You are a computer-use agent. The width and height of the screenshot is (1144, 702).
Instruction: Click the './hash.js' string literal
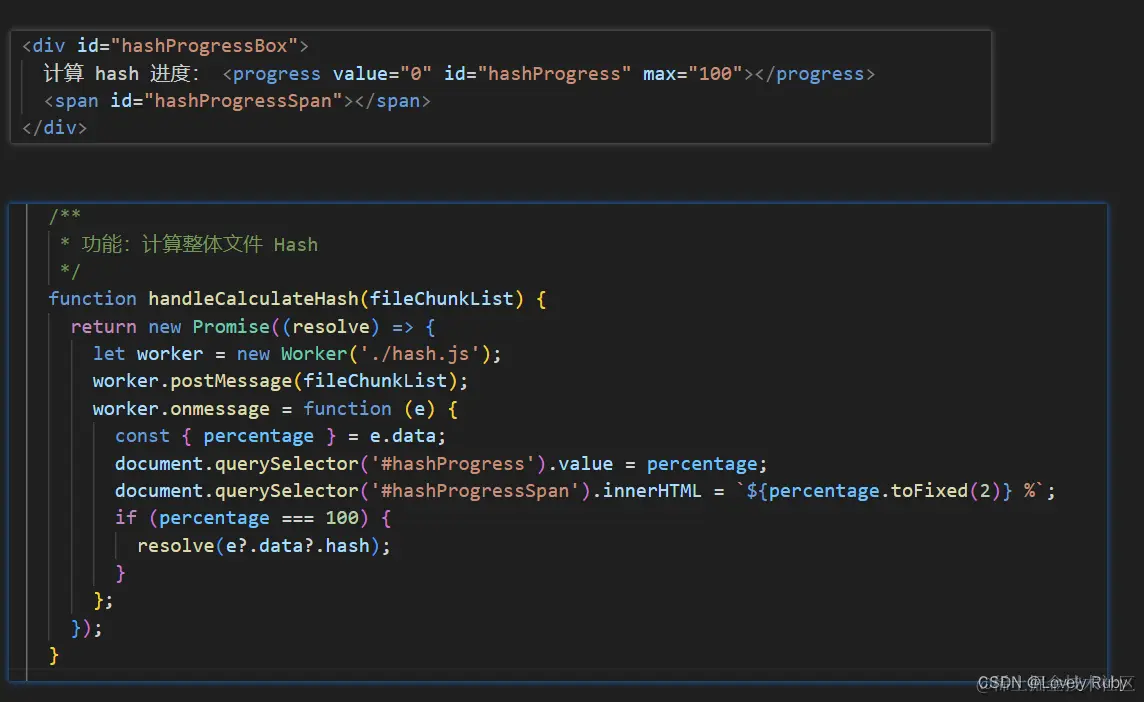[x=420, y=354]
